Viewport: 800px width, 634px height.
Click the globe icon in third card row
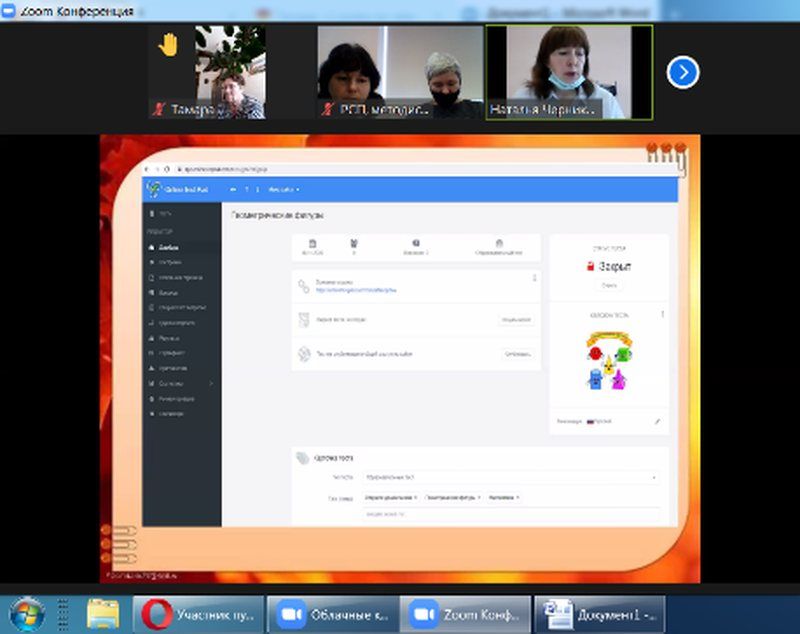pos(304,354)
